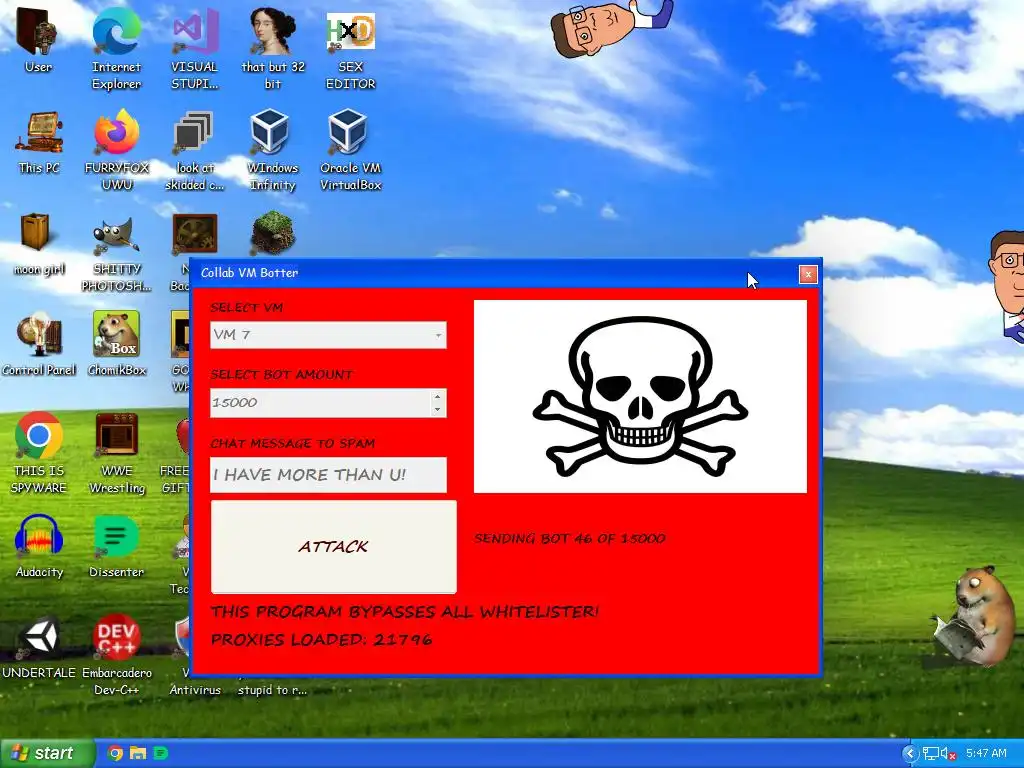Open the VISUAL STUPI... desktop icon
Viewport: 1024px width, 768px height.
coord(195,33)
